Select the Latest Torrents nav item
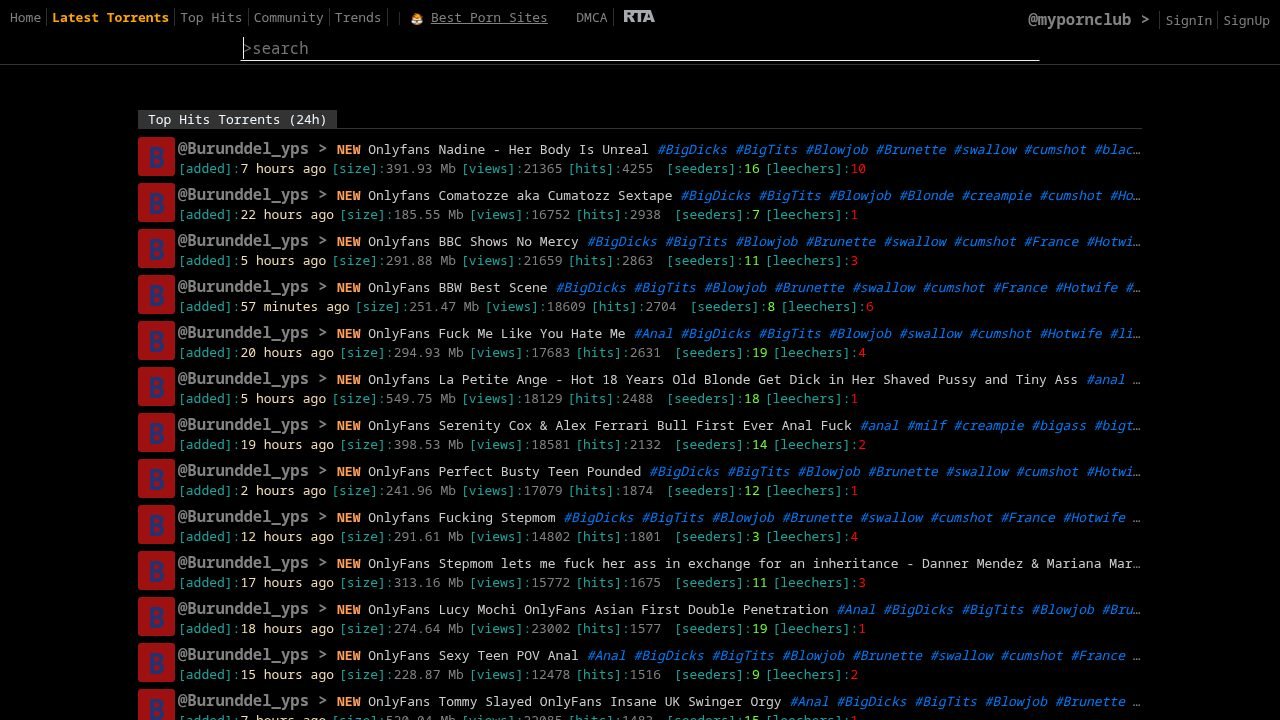Screen dimensions: 1280x720 (110, 18)
